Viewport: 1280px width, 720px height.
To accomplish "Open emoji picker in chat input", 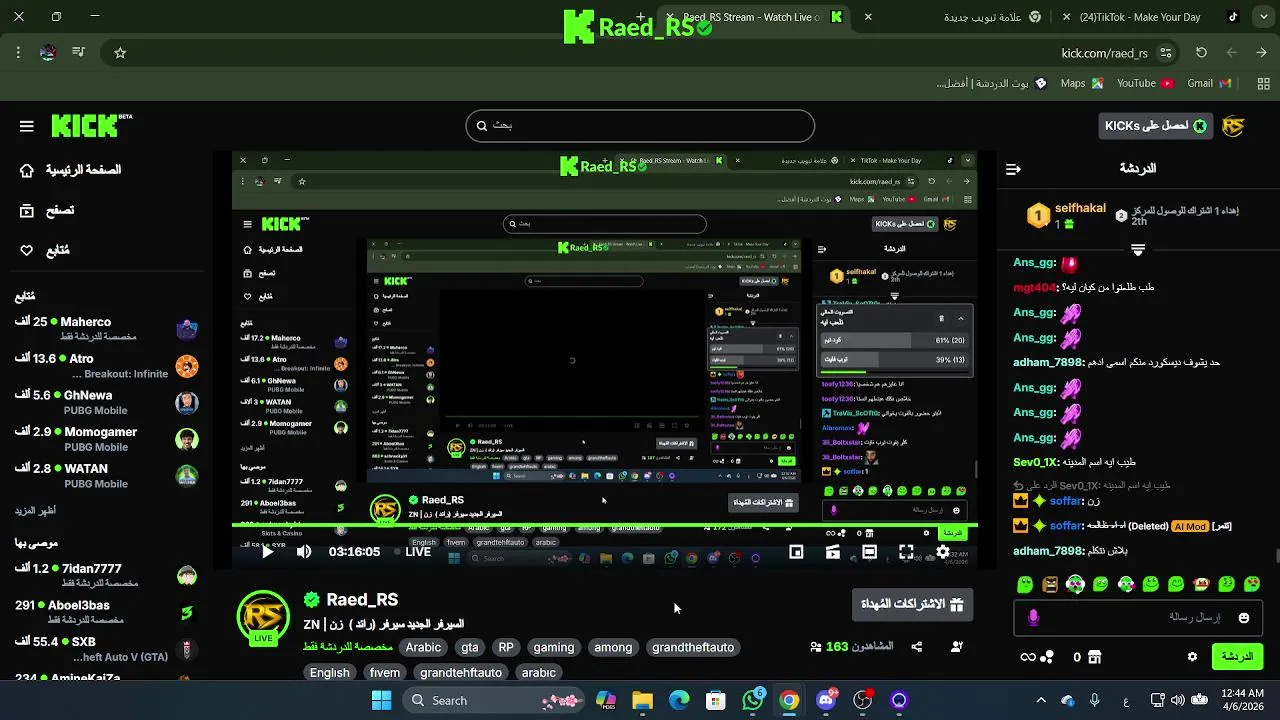I will tap(1244, 618).
